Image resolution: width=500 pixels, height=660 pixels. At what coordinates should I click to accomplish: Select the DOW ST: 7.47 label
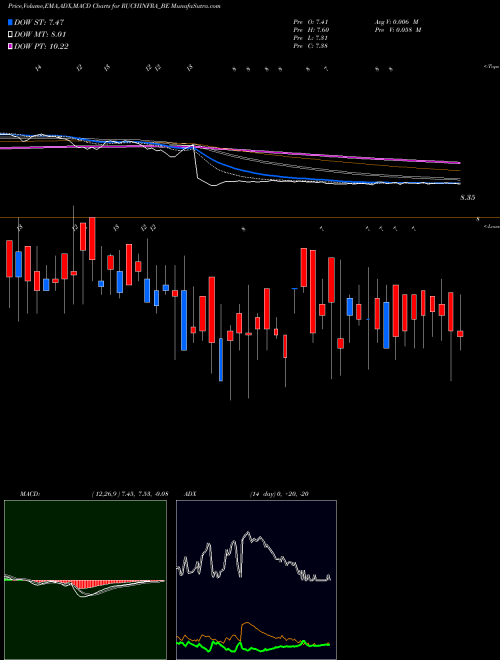[39, 22]
